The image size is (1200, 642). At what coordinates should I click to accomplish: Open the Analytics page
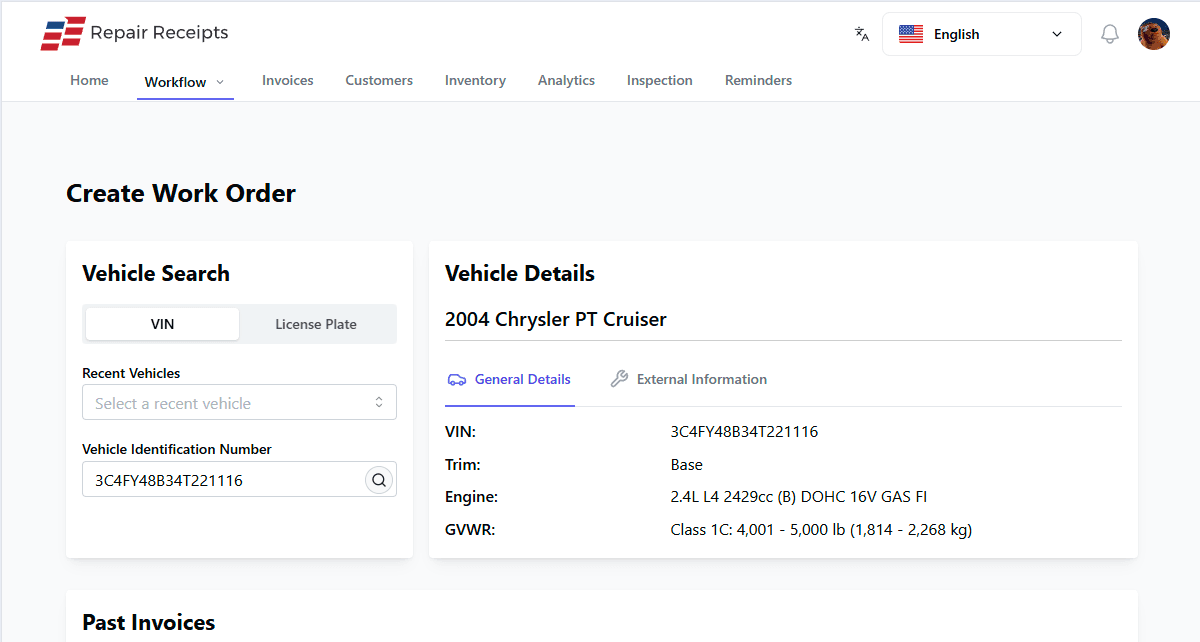pos(566,80)
